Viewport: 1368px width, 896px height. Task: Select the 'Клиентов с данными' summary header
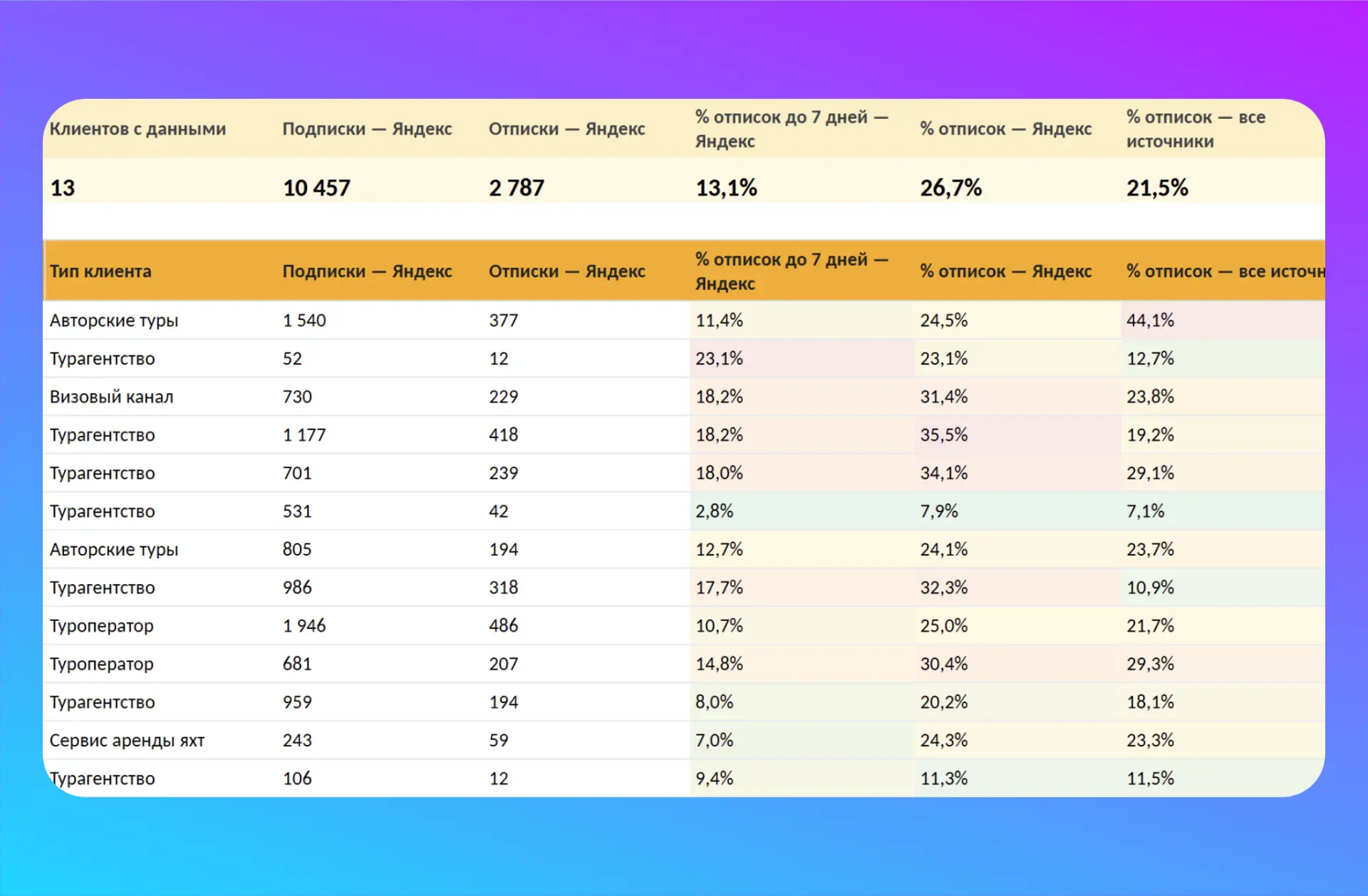138,129
